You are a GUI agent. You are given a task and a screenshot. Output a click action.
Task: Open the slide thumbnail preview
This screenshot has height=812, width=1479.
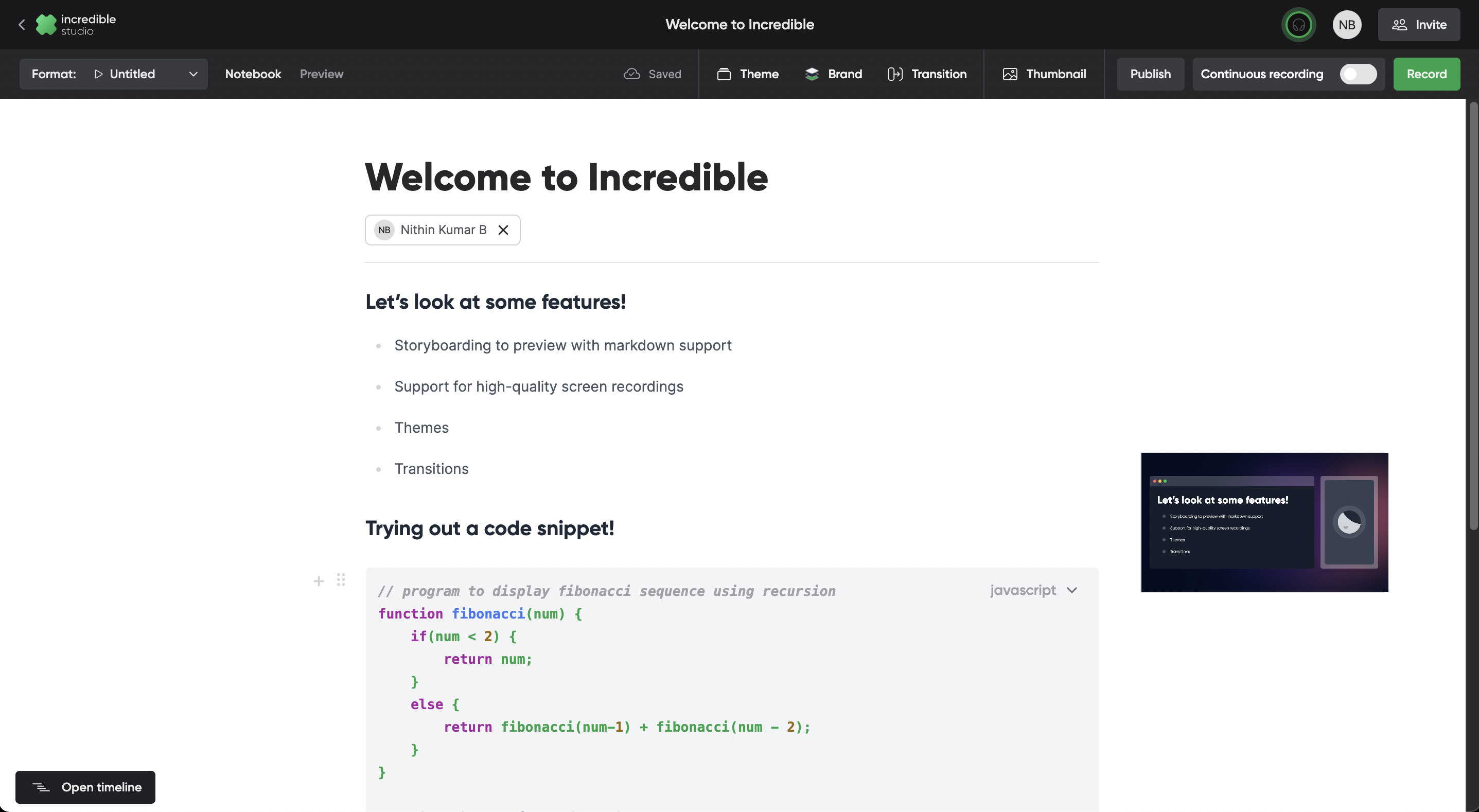tap(1264, 521)
